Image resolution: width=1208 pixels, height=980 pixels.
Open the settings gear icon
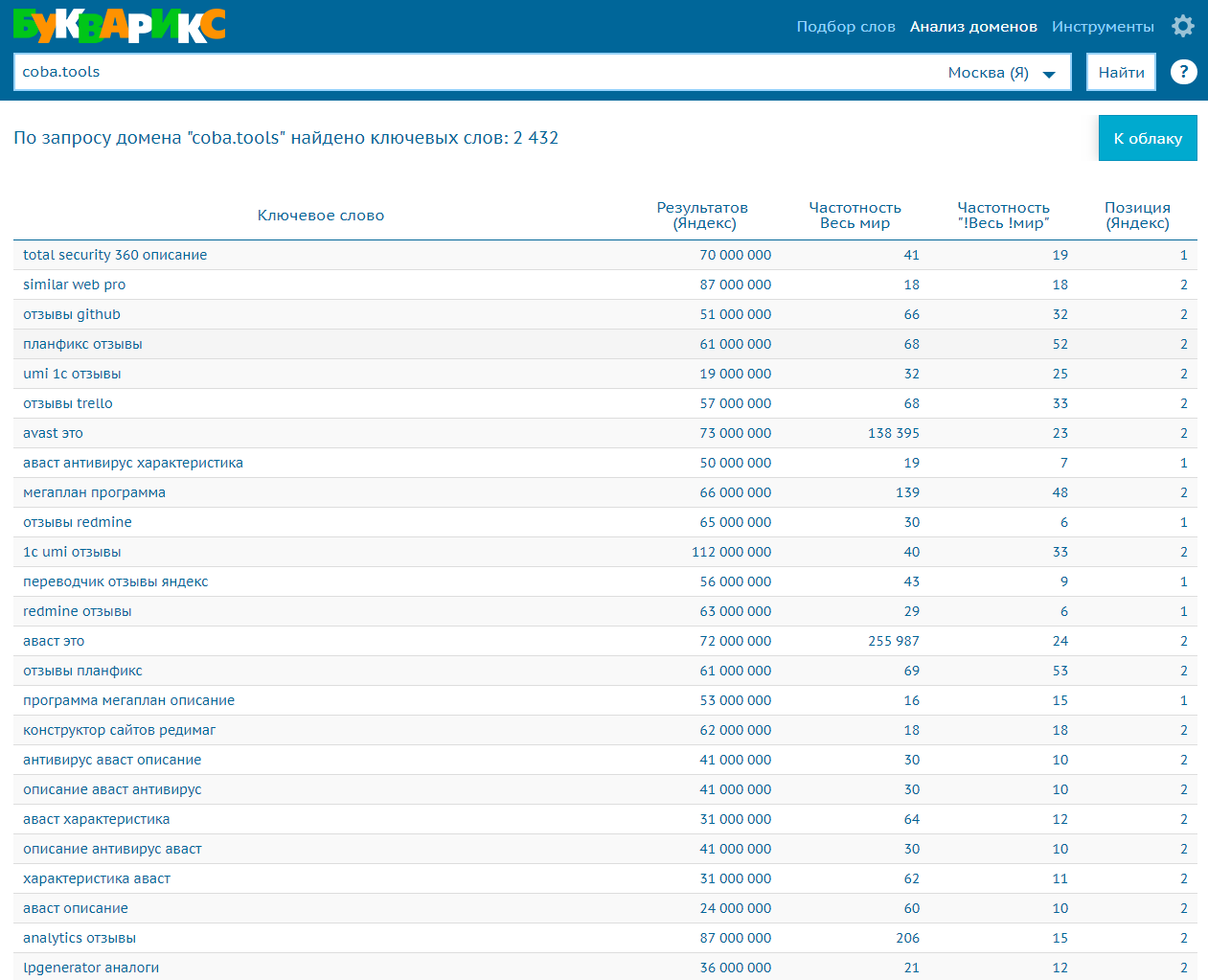[1183, 26]
